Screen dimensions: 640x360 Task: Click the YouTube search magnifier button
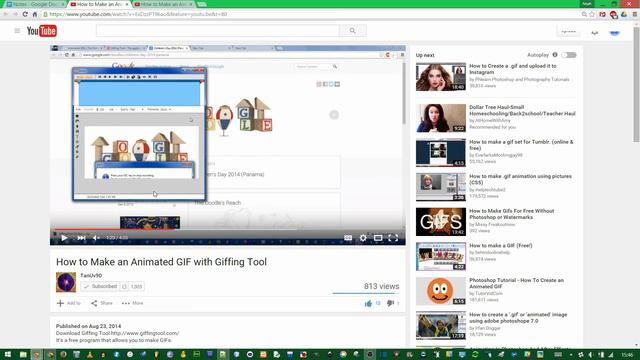tap(353, 31)
